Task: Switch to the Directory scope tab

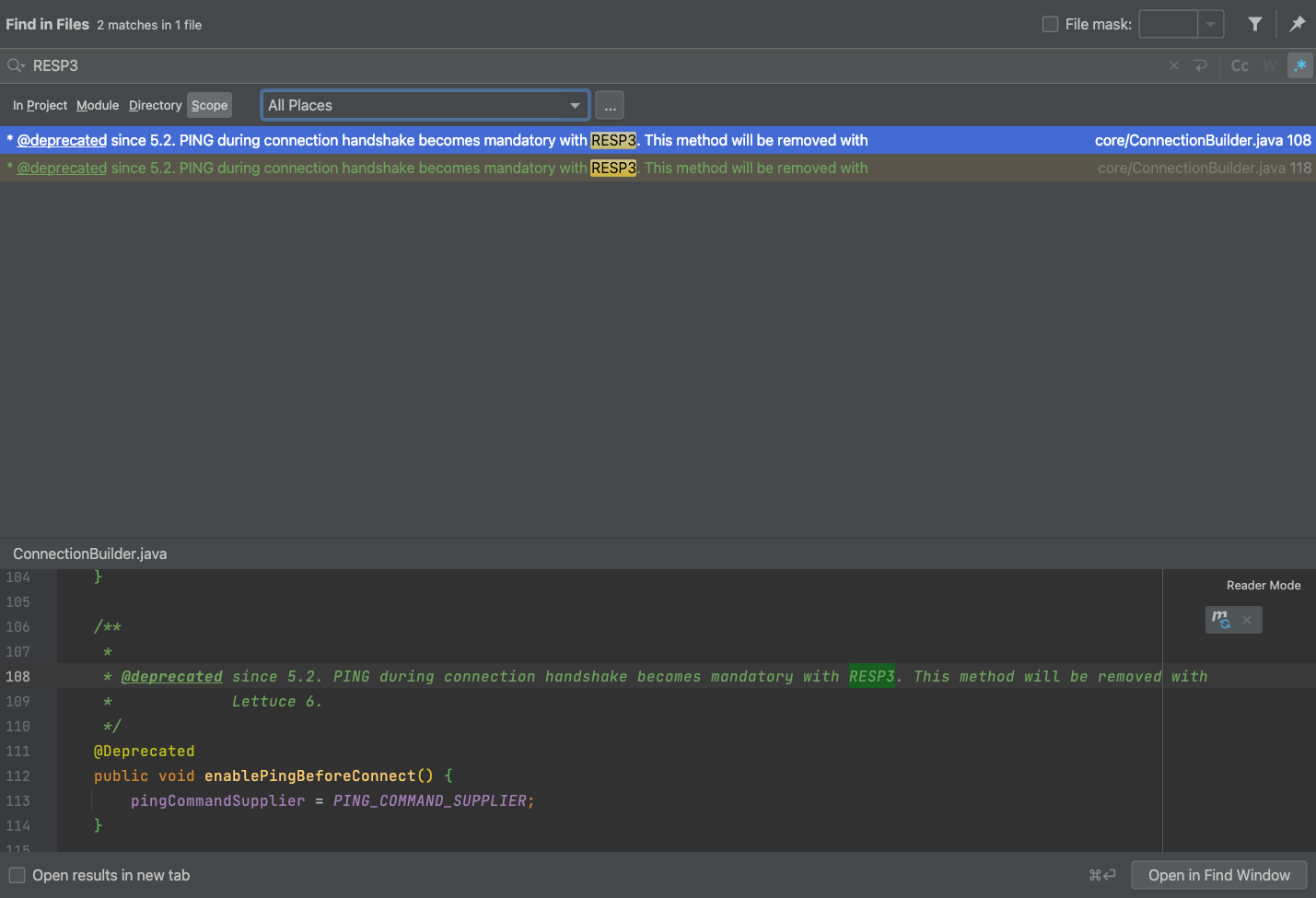Action: [155, 105]
